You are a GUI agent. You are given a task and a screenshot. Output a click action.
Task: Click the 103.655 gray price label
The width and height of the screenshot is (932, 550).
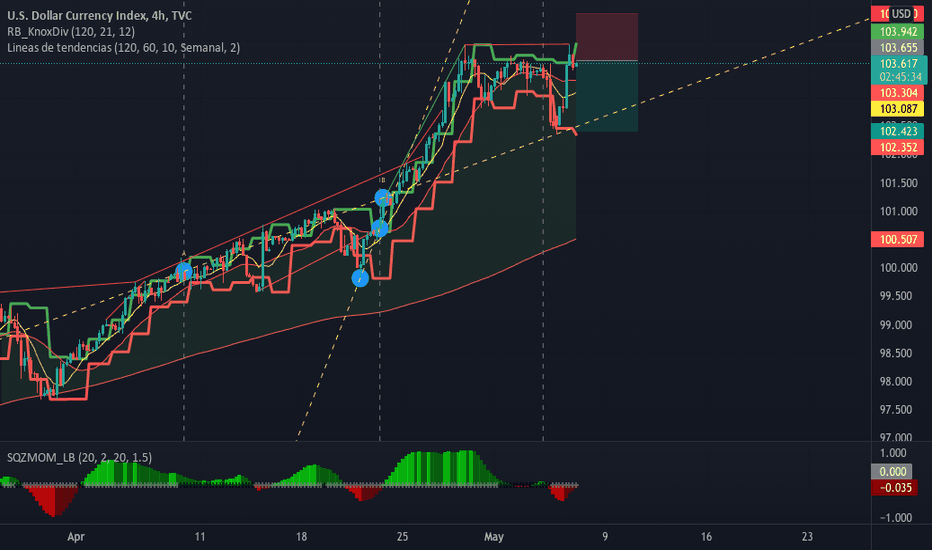(x=898, y=48)
